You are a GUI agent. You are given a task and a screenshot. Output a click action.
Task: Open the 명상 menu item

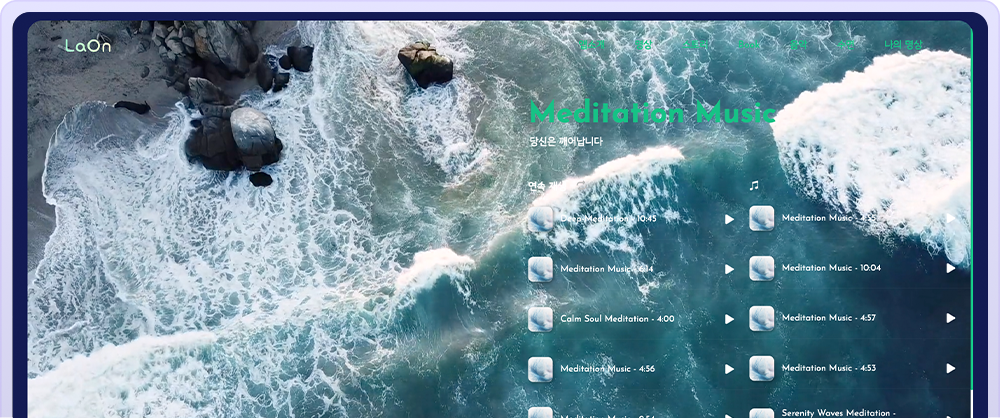[x=644, y=45]
